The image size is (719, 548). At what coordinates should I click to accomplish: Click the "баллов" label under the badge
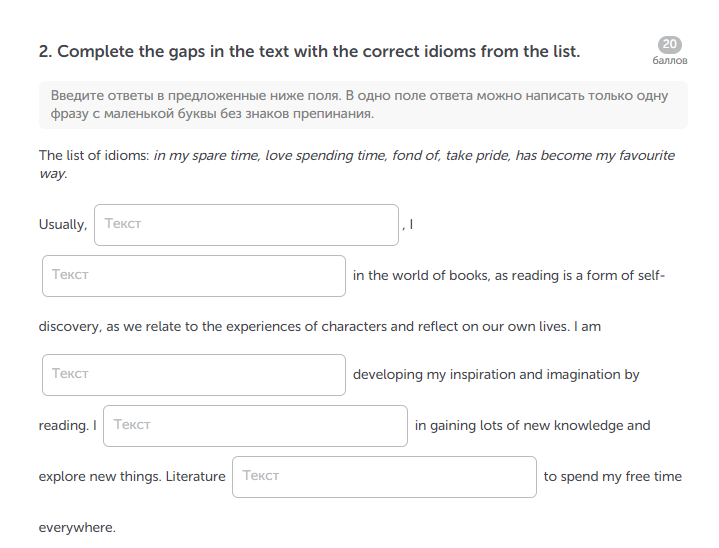click(670, 61)
